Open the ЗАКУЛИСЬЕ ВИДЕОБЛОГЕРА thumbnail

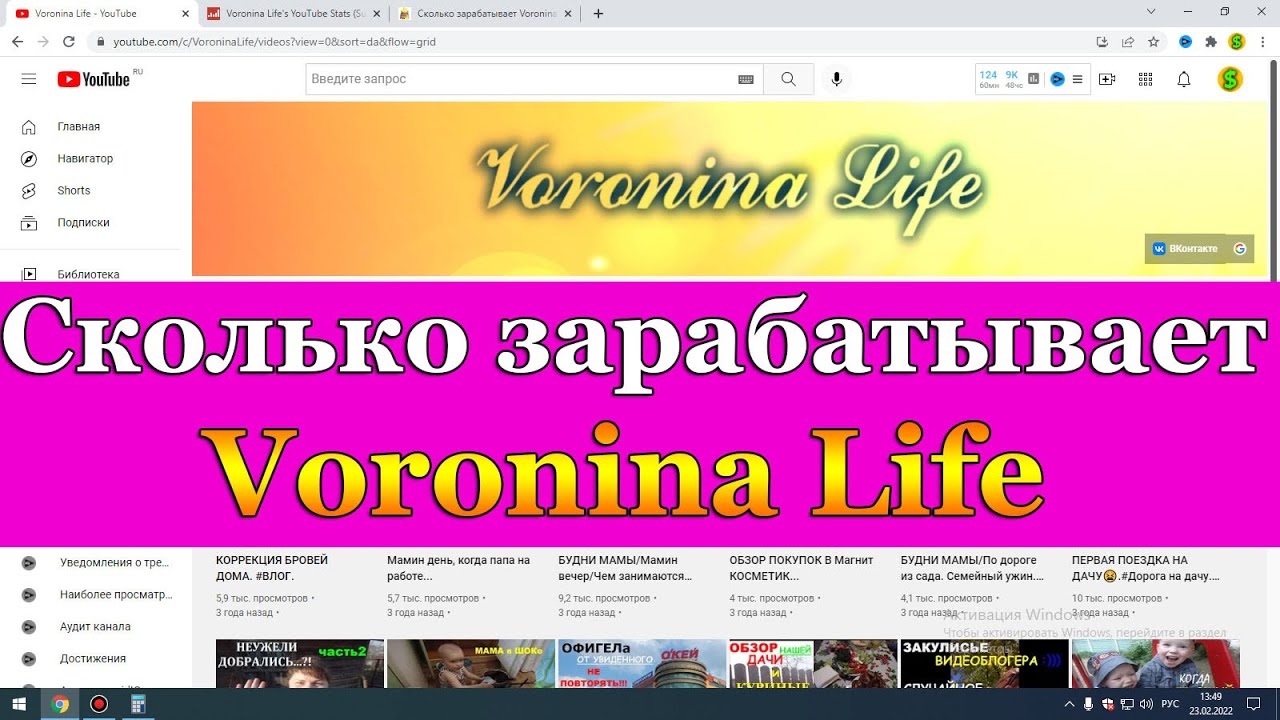coord(984,664)
